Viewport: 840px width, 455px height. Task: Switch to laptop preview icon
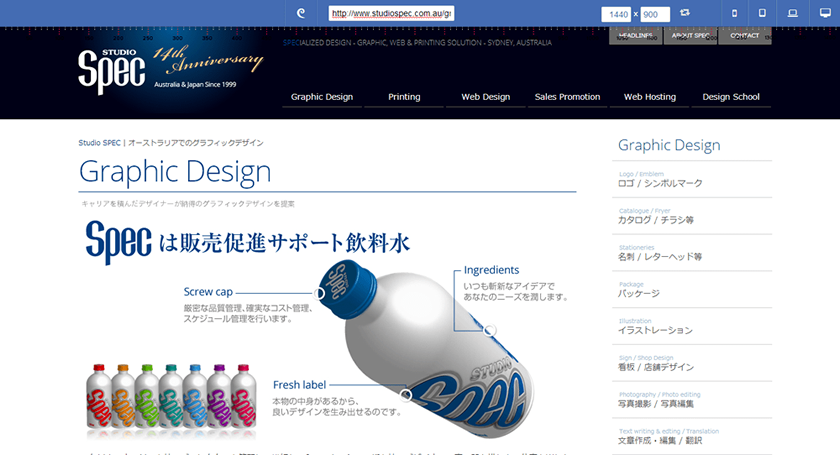(x=793, y=13)
